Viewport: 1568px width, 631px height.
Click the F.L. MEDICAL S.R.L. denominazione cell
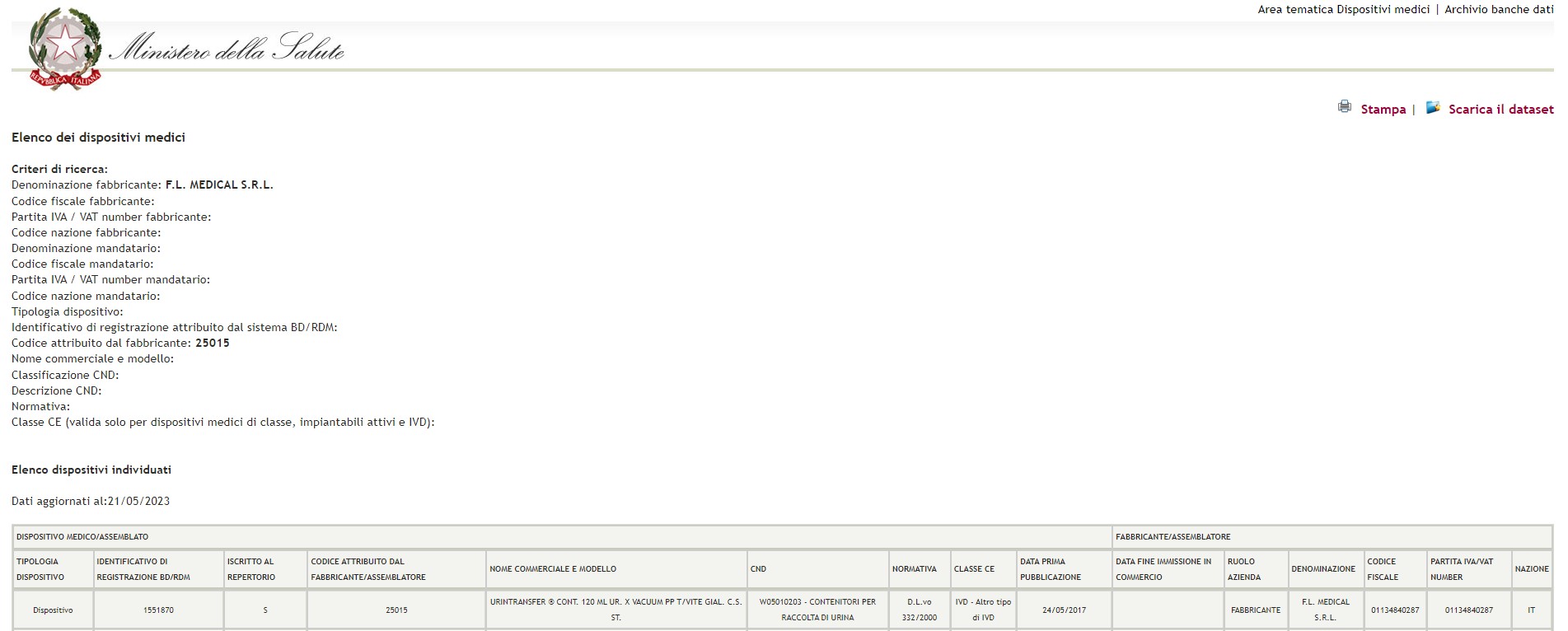click(x=1325, y=610)
